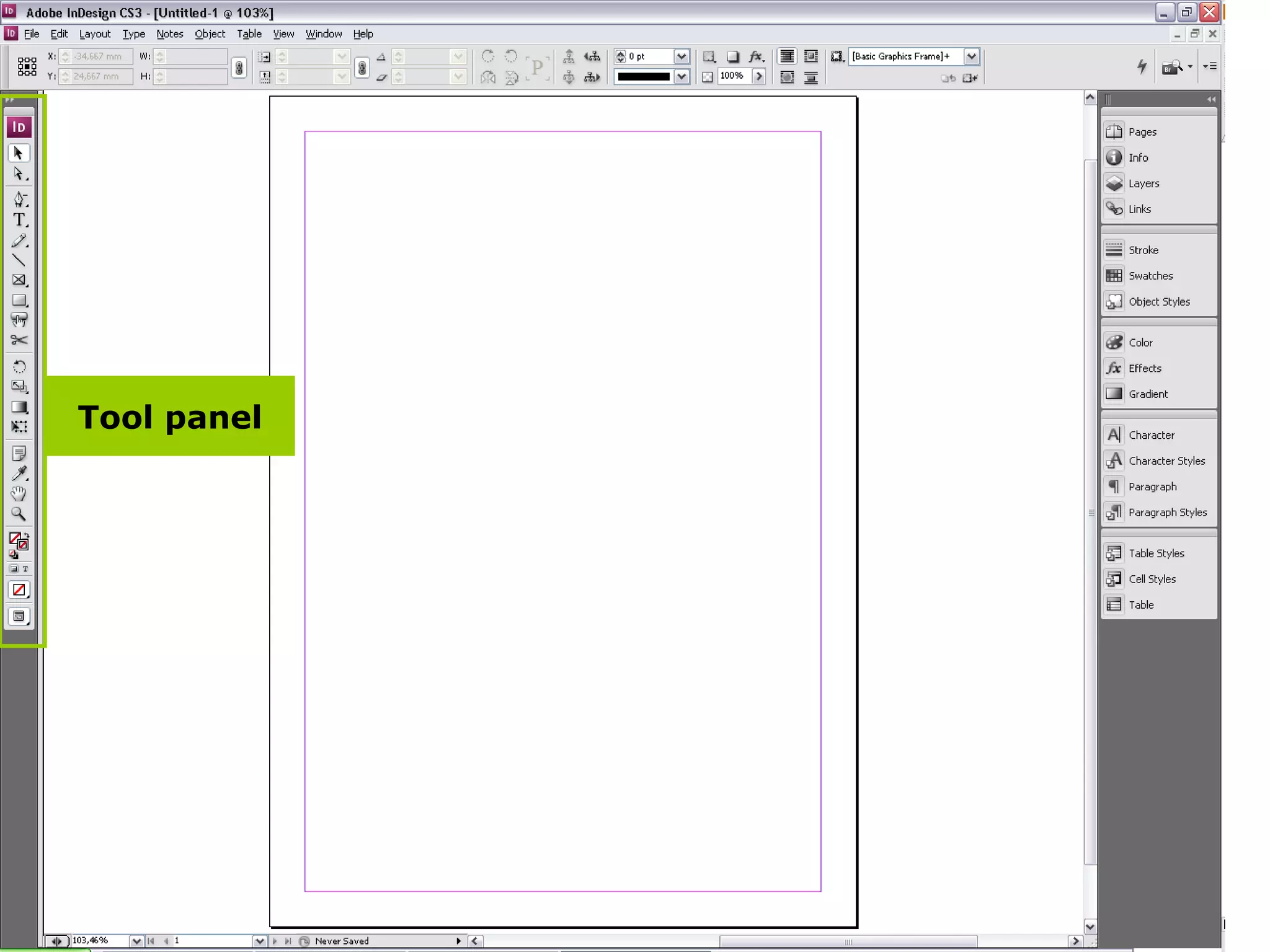Open the Object menu
1270x952 pixels.
click(210, 34)
